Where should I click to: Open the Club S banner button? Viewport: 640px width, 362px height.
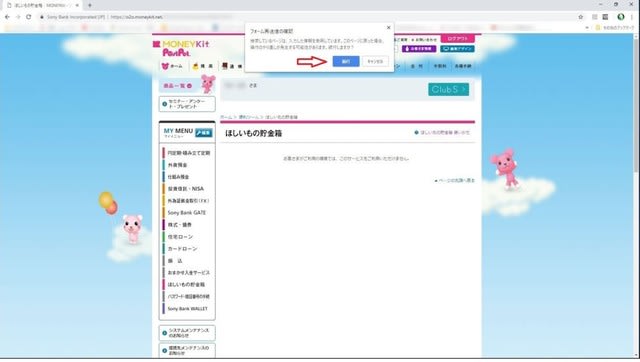pyautogui.click(x=448, y=89)
